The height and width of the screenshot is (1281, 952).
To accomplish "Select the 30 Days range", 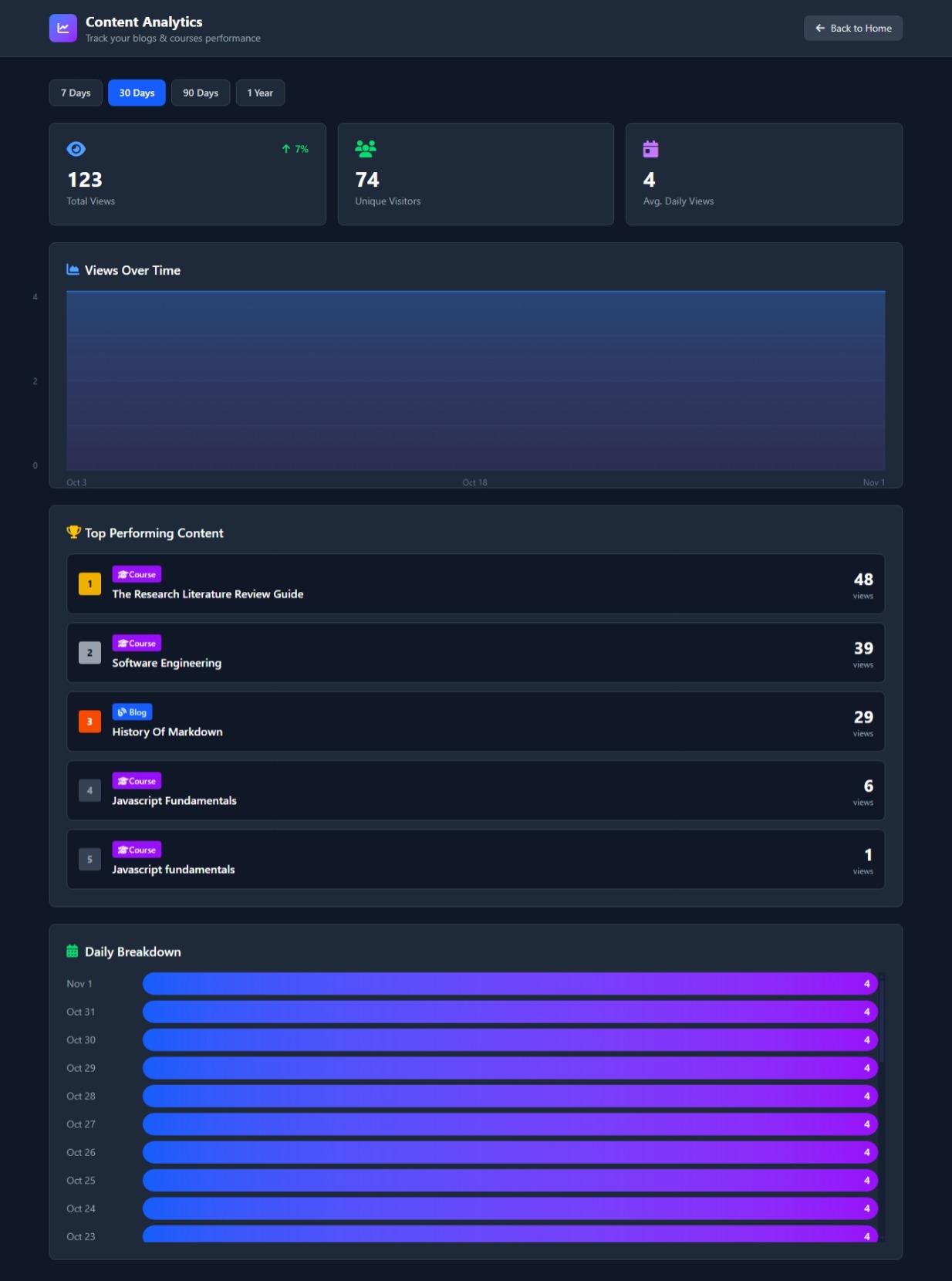I will [x=137, y=93].
